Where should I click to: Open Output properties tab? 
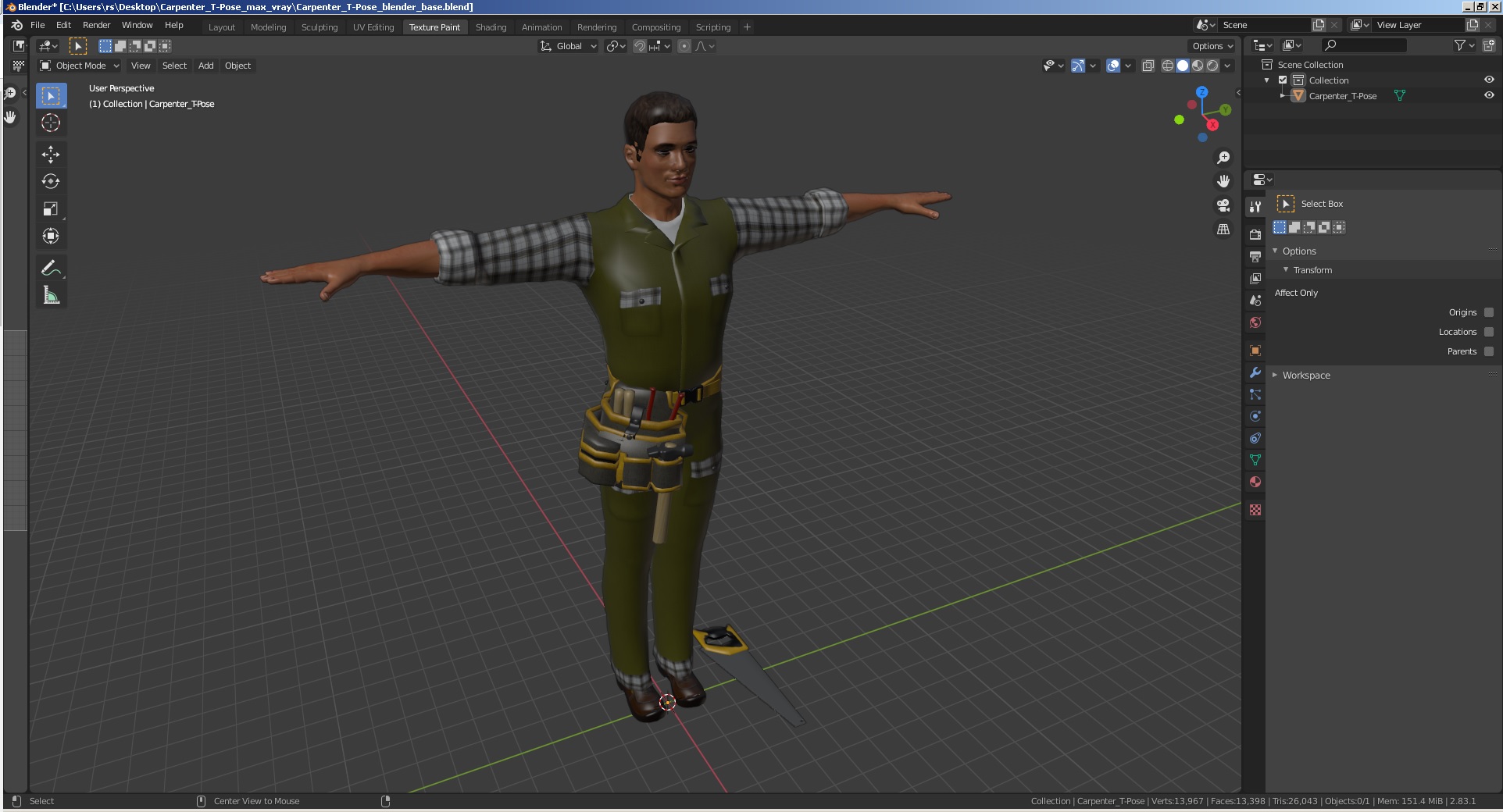(1255, 256)
